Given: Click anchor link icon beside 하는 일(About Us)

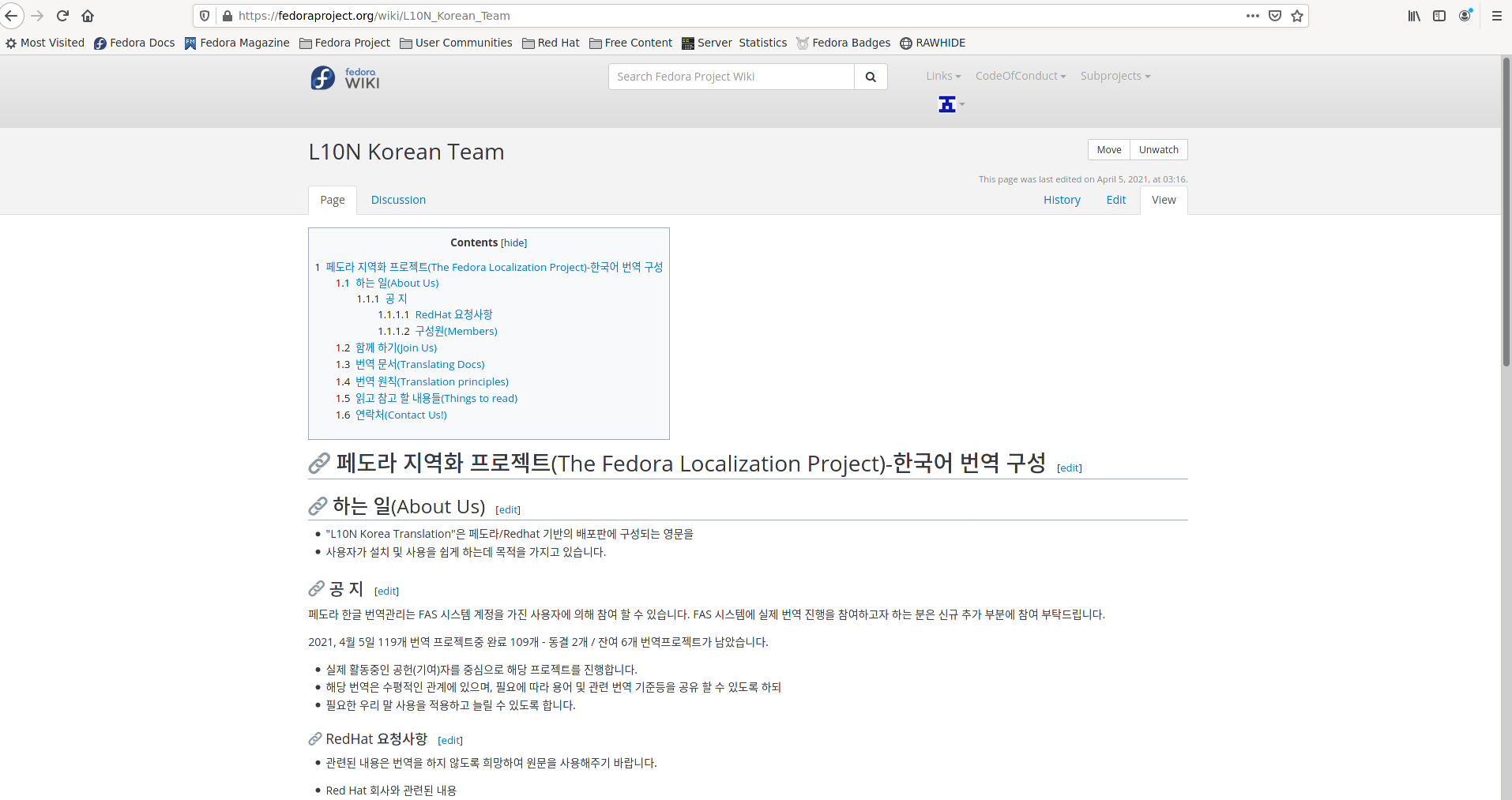Looking at the screenshot, I should click(x=318, y=506).
